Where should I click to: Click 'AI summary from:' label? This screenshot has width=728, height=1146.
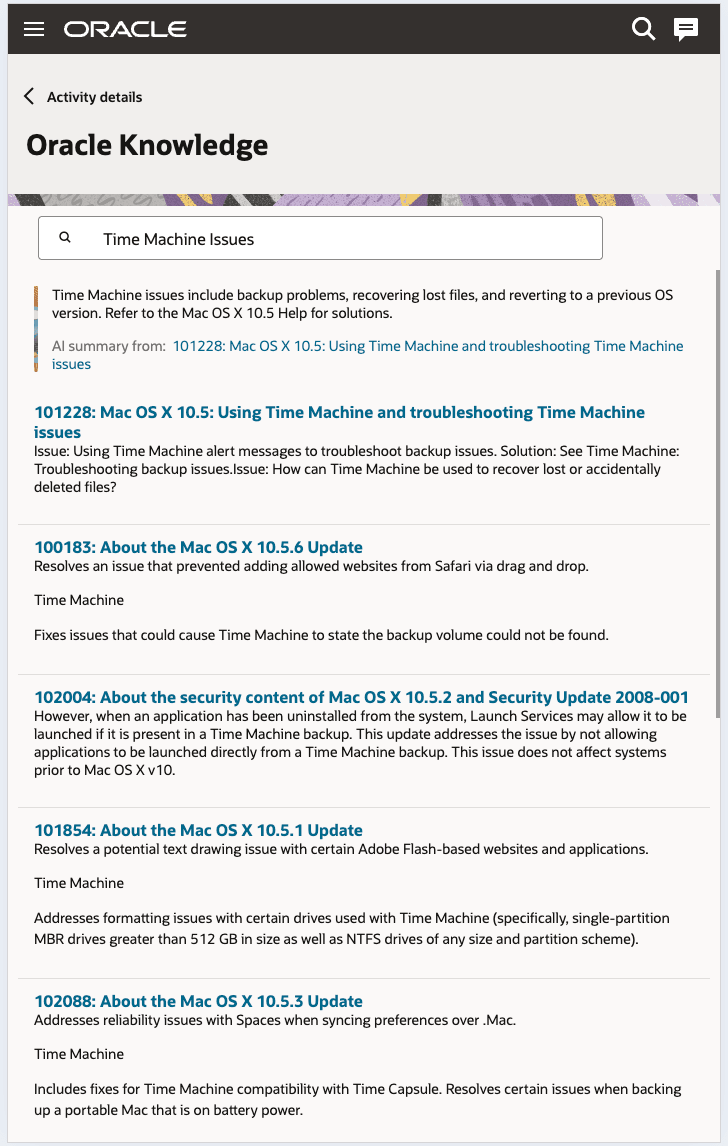[109, 346]
